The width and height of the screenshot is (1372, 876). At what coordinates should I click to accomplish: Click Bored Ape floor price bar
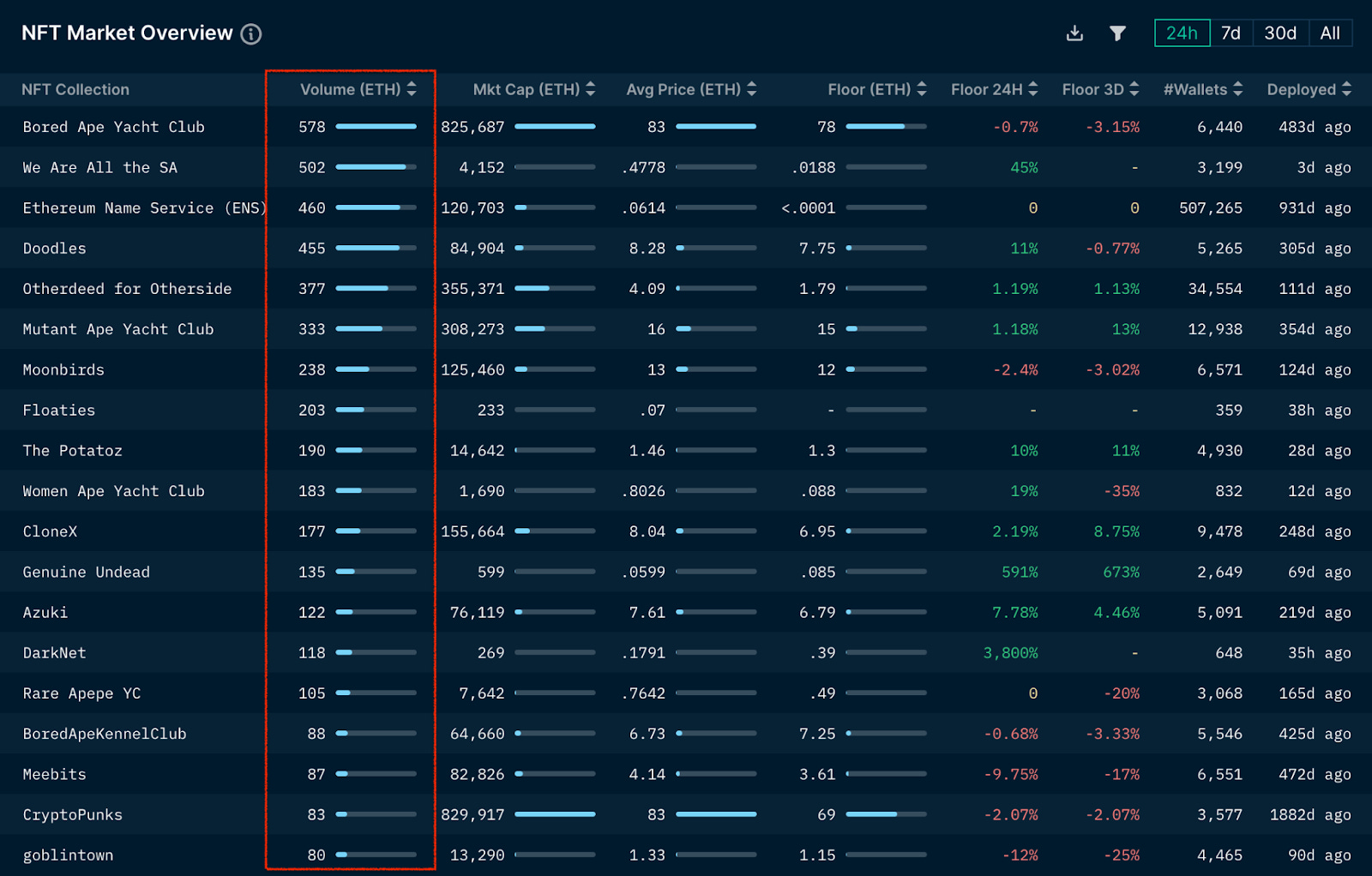pyautogui.click(x=886, y=127)
